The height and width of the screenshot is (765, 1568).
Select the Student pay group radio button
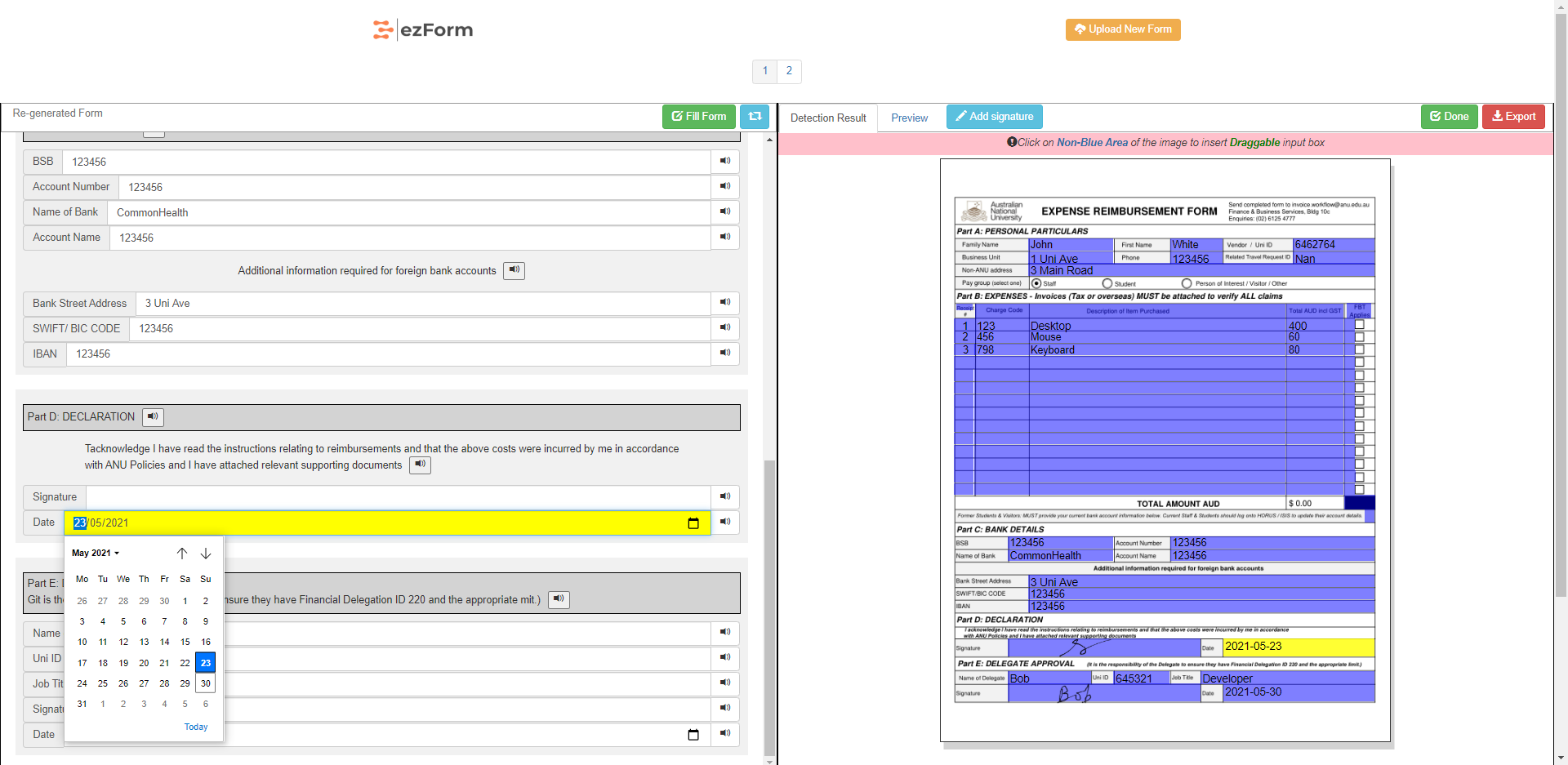coord(1107,283)
